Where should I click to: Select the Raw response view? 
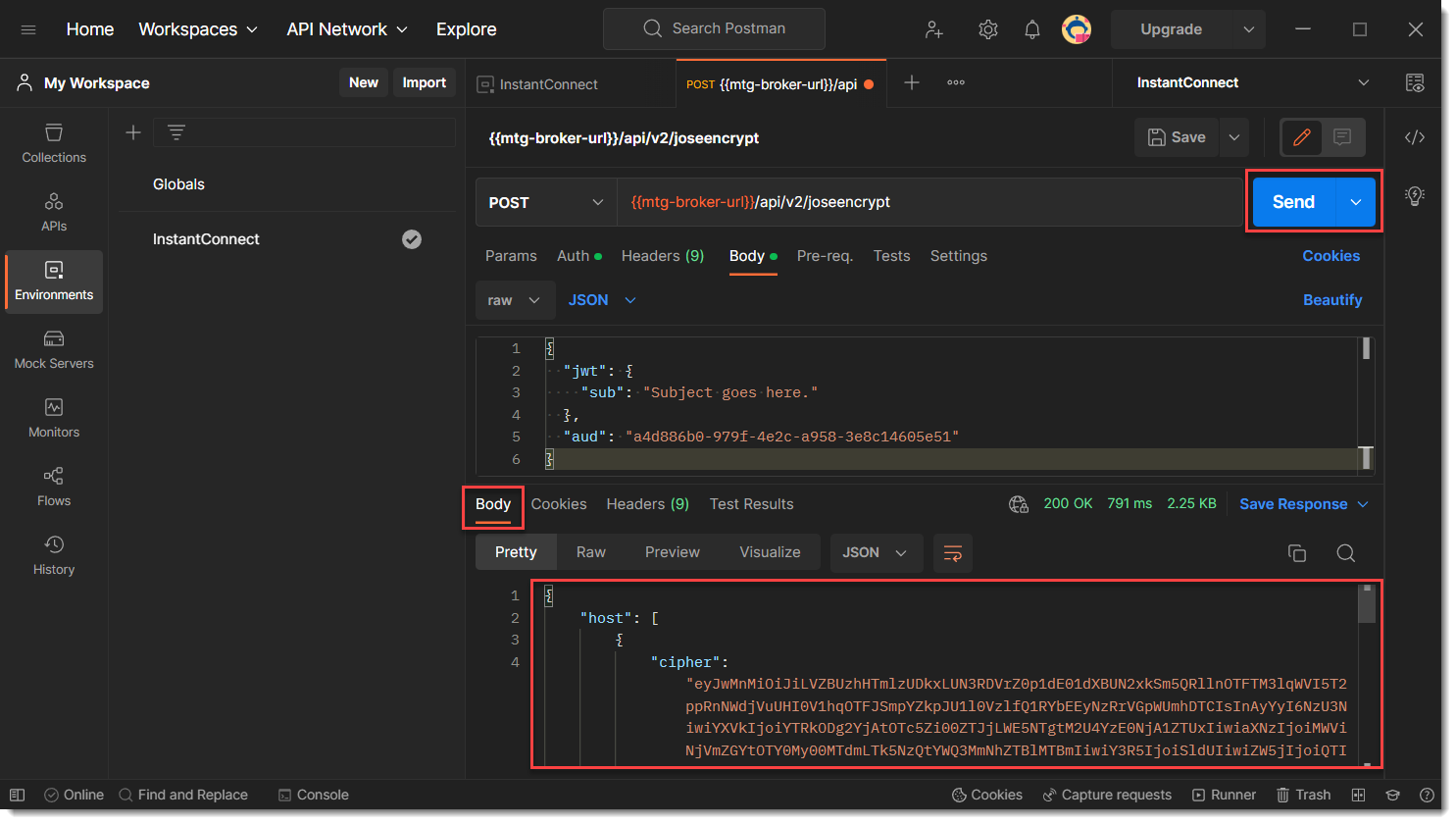point(590,552)
